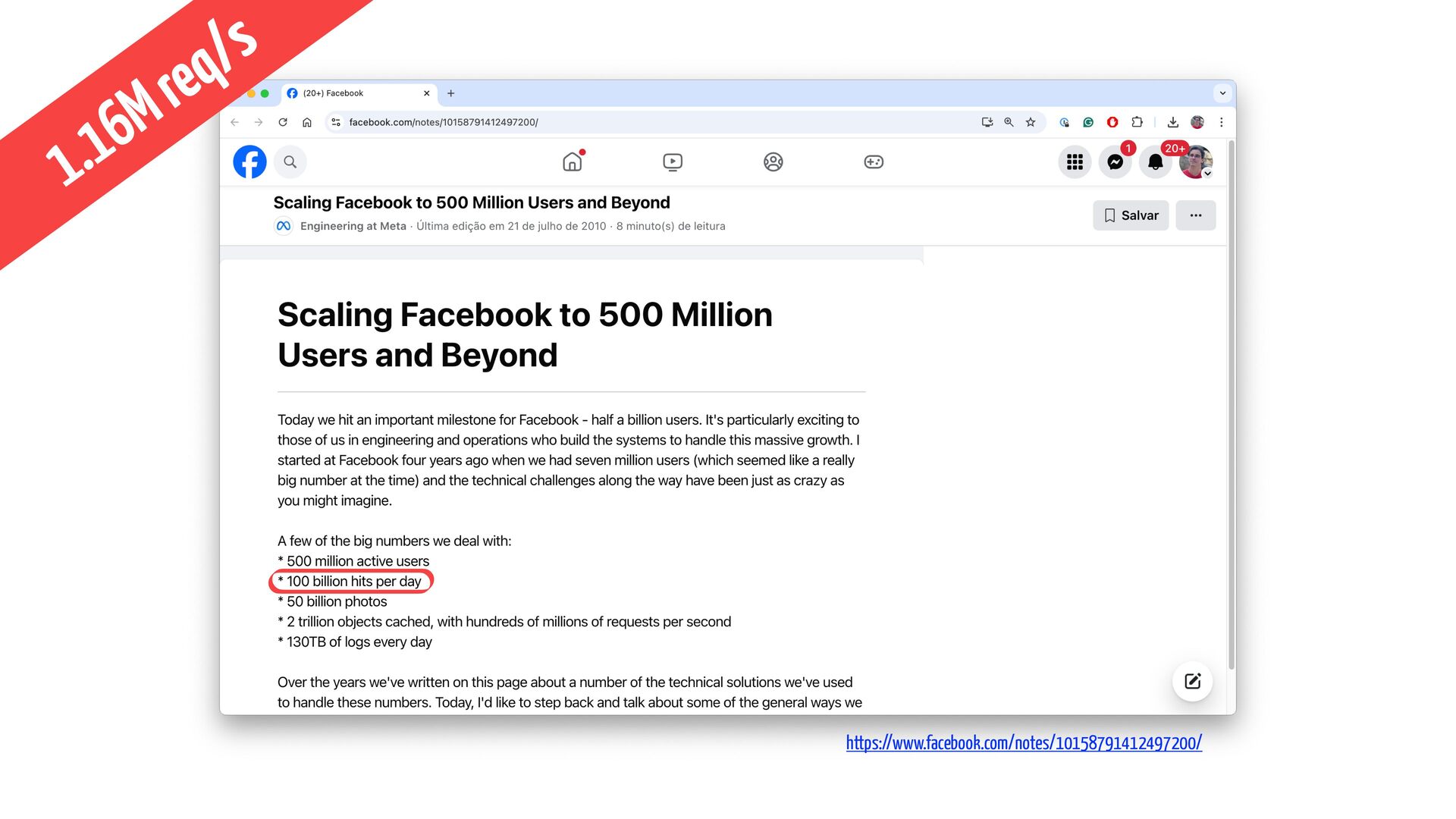Focus the address bar URL
Image resolution: width=1456 pixels, height=819 pixels.
pyautogui.click(x=444, y=122)
